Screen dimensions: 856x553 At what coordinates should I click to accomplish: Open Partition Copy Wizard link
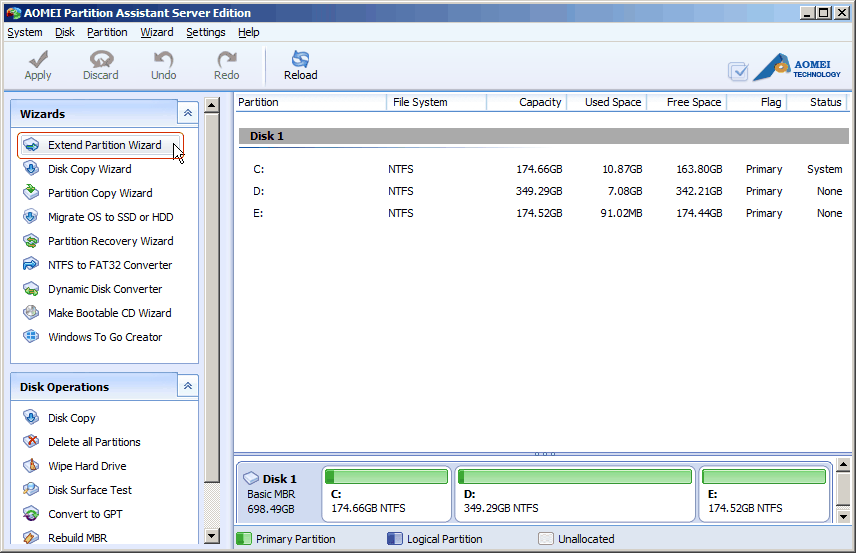(x=100, y=193)
